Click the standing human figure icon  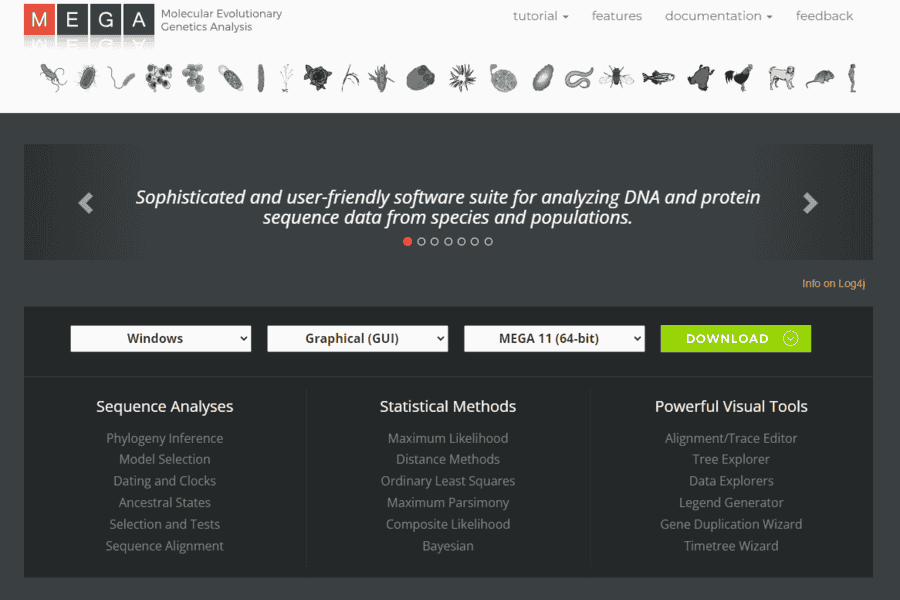point(852,77)
